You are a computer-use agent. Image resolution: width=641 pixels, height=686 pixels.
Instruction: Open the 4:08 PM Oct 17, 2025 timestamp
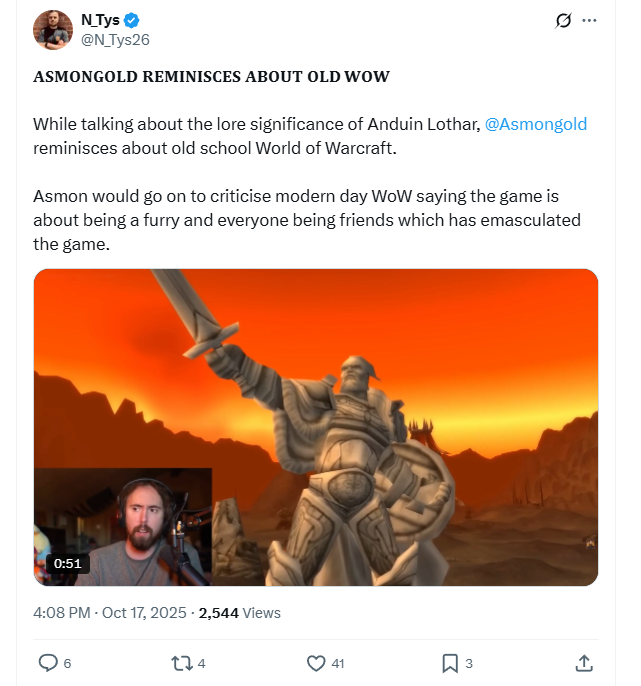tap(110, 612)
